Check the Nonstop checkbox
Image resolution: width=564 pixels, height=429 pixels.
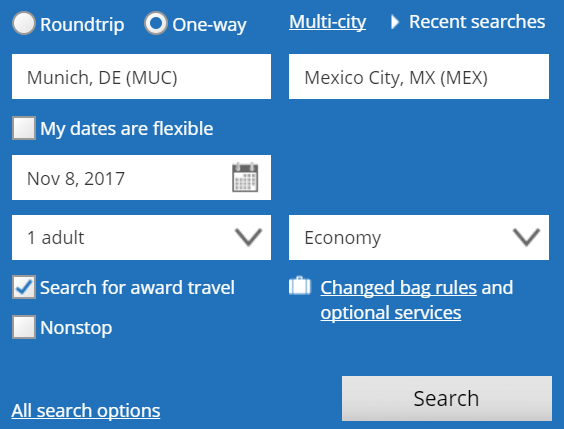[24, 327]
